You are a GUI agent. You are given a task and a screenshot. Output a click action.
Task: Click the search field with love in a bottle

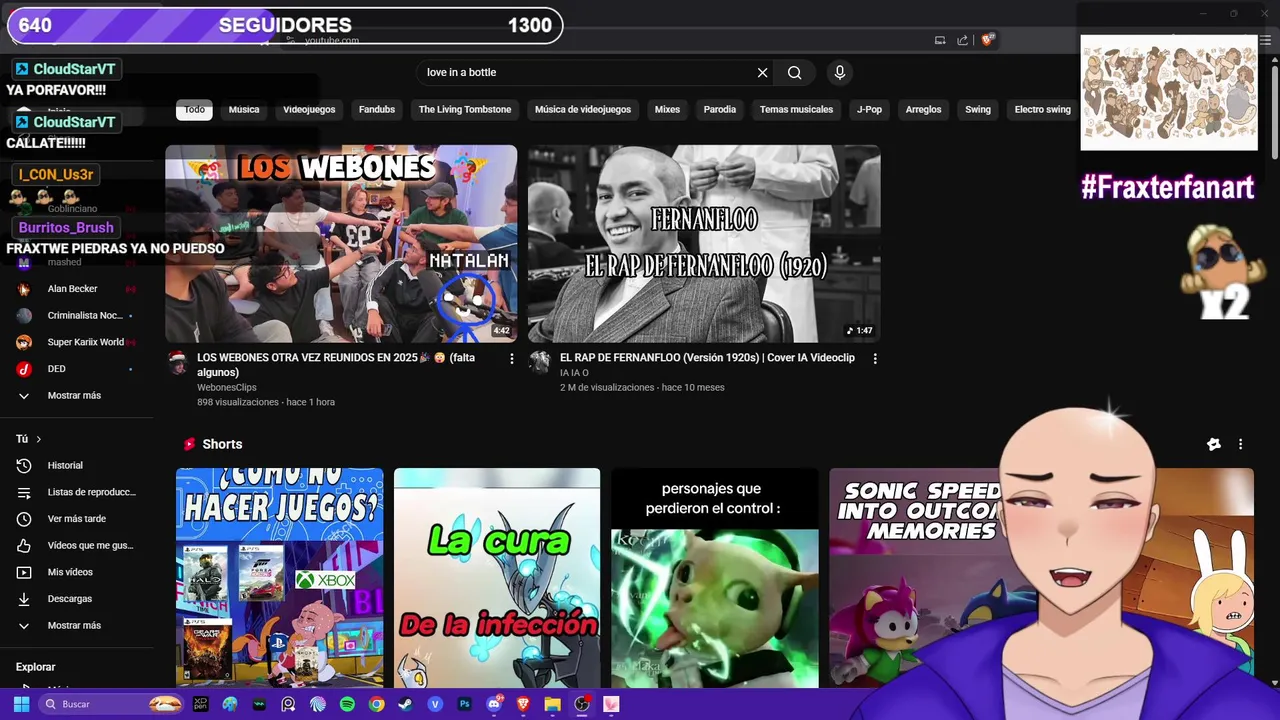pos(585,72)
